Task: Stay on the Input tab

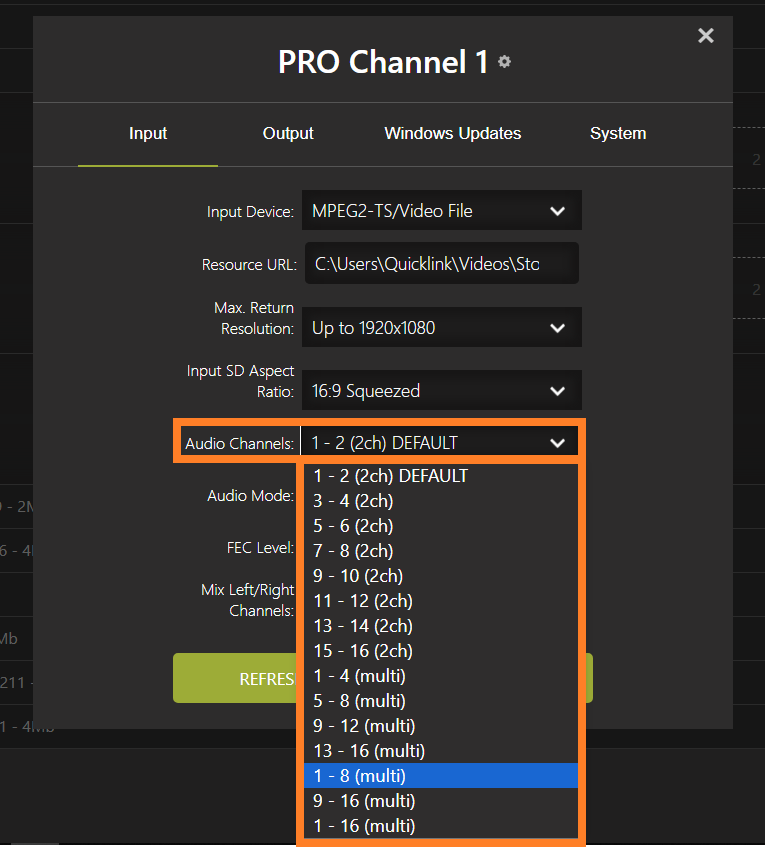Action: [x=147, y=133]
